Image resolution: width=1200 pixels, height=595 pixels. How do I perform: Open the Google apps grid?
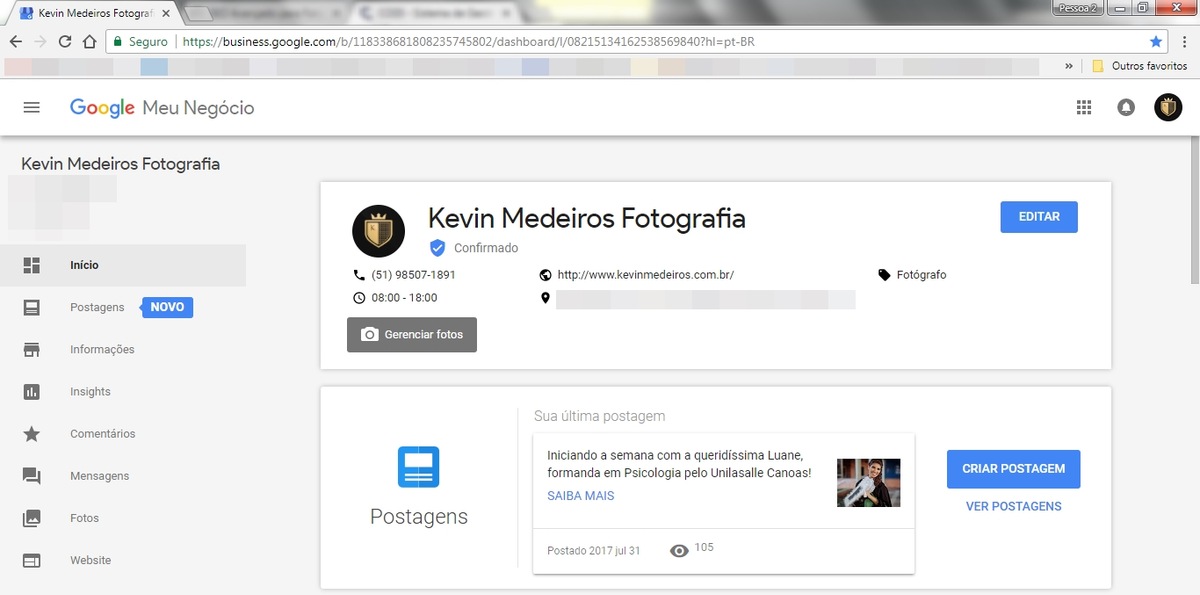coord(1084,108)
